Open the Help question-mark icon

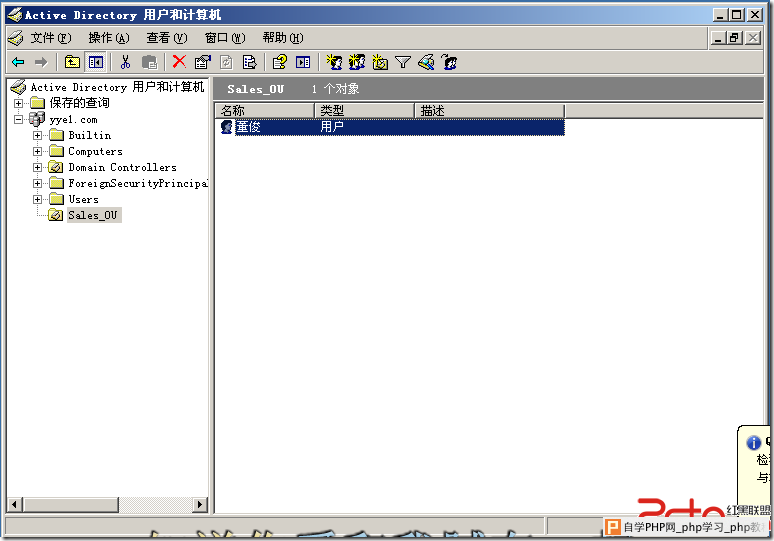[x=280, y=62]
